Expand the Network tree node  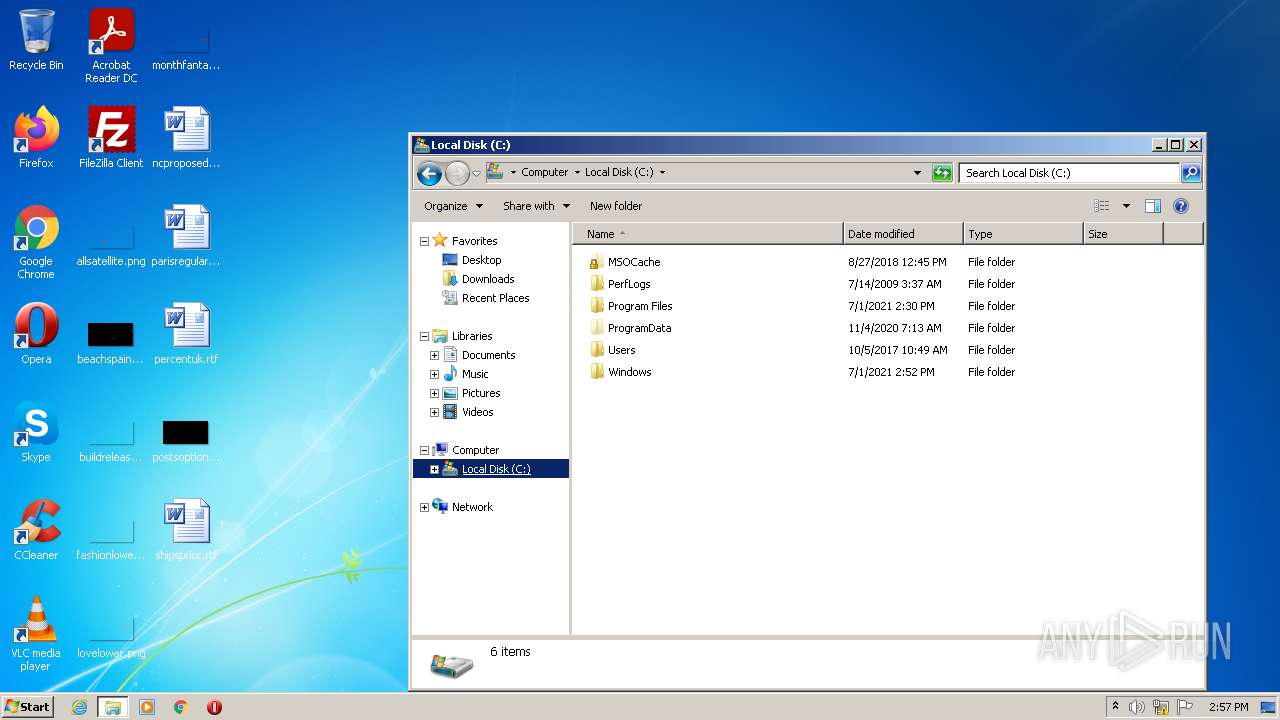click(x=424, y=507)
